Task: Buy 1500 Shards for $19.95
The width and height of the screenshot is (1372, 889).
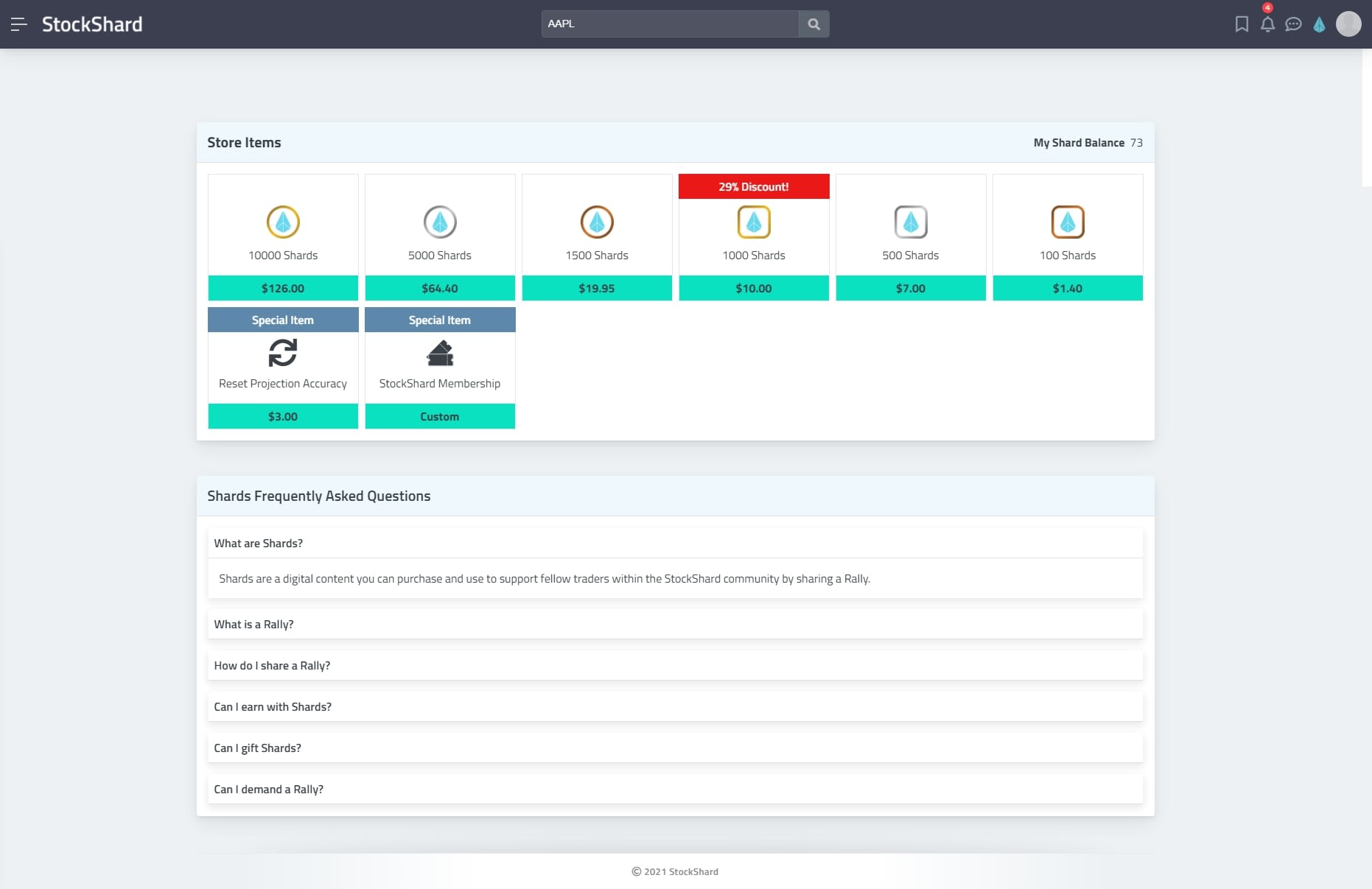Action: click(597, 288)
